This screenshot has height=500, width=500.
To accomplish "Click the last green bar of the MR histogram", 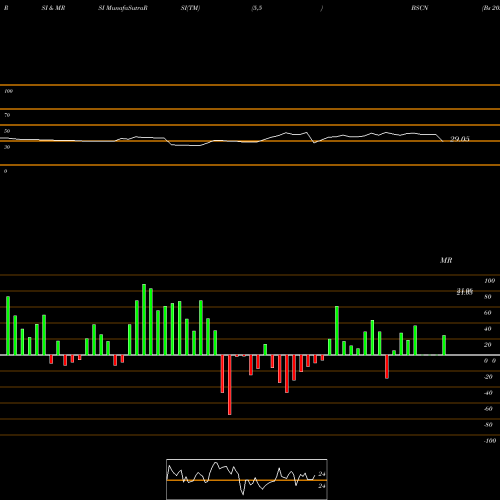I will click(444, 345).
